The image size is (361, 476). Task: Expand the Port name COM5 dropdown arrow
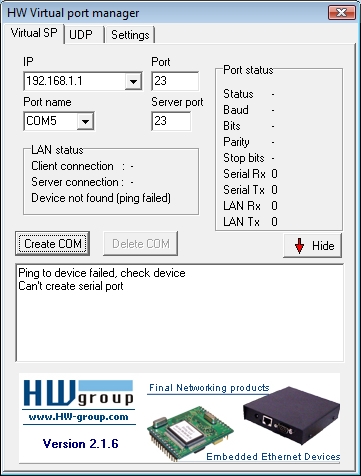[x=85, y=121]
